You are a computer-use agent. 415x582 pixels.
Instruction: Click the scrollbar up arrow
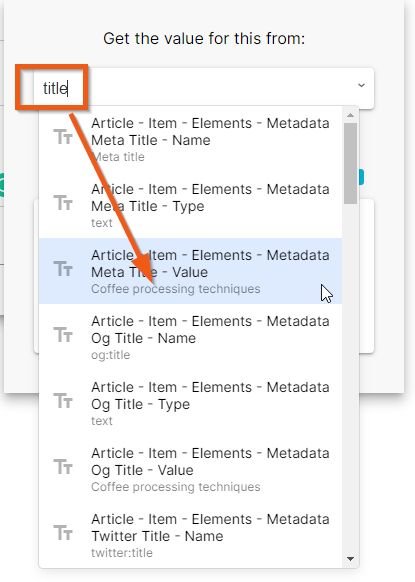click(350, 115)
